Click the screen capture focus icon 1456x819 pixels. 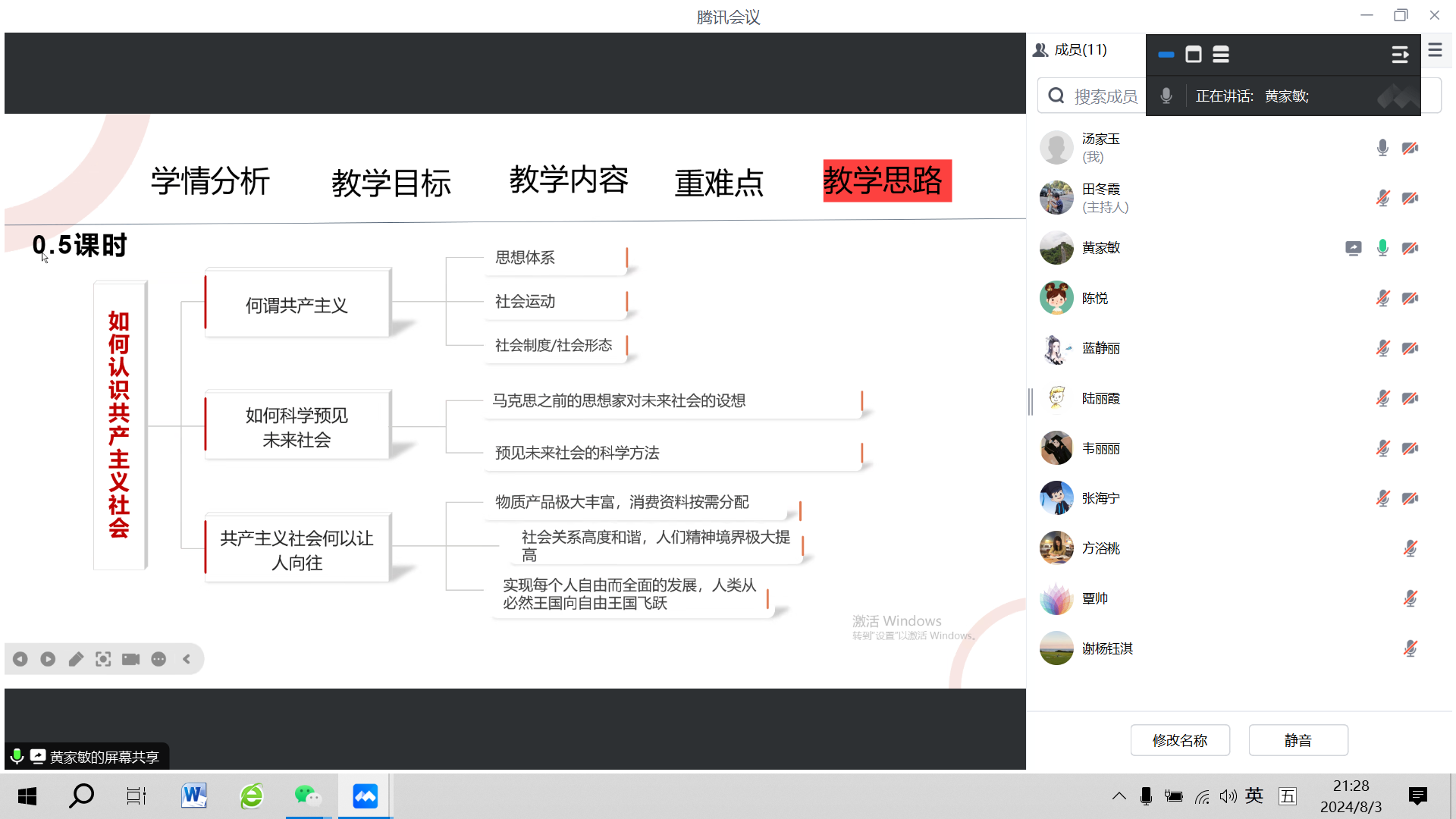coord(103,659)
